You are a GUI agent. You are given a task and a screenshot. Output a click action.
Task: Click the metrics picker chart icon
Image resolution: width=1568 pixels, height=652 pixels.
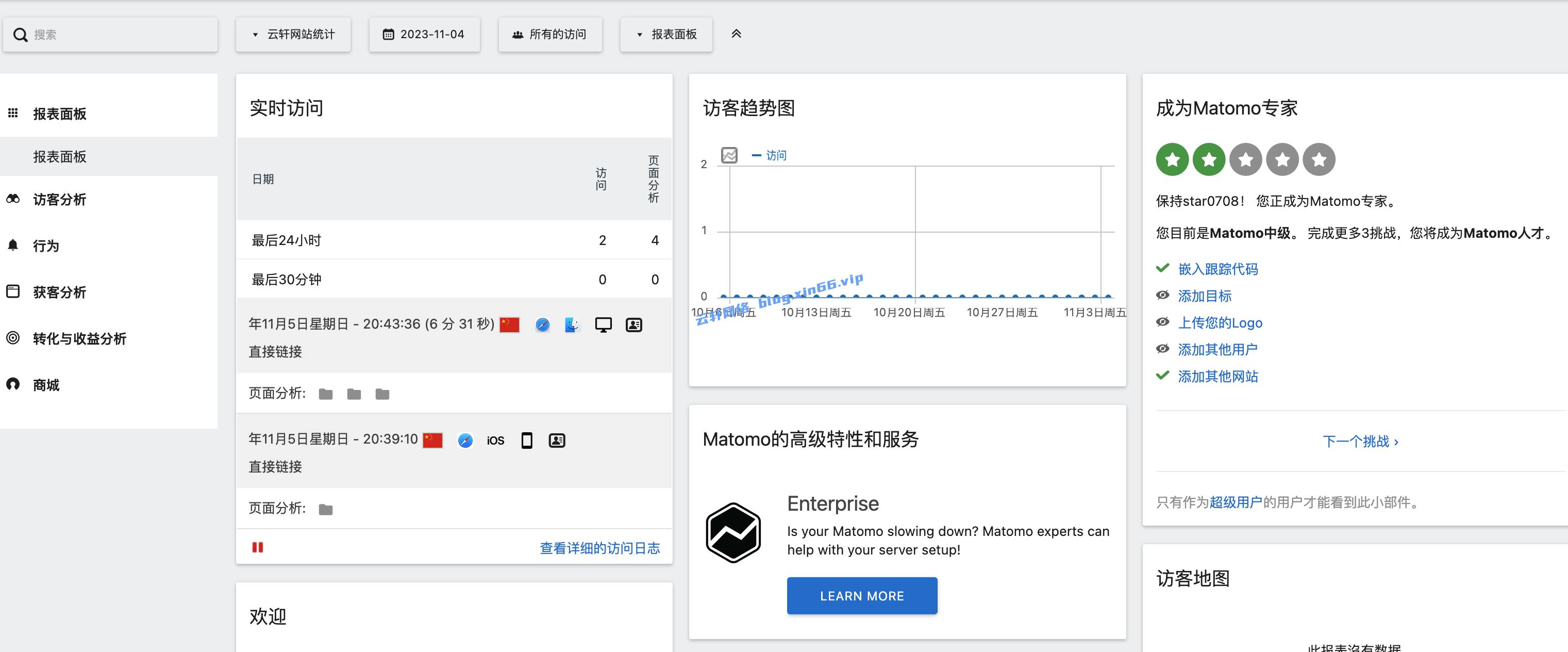(x=729, y=155)
